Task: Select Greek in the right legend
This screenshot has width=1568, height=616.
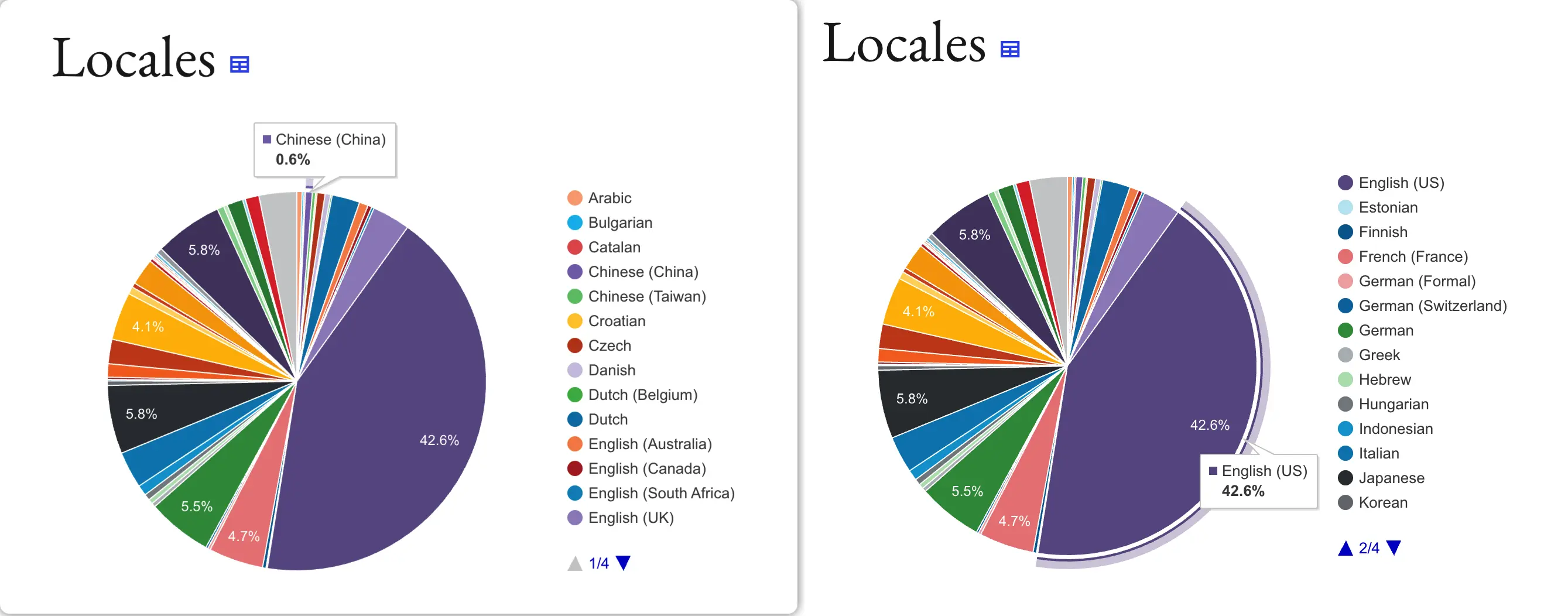Action: point(1369,355)
